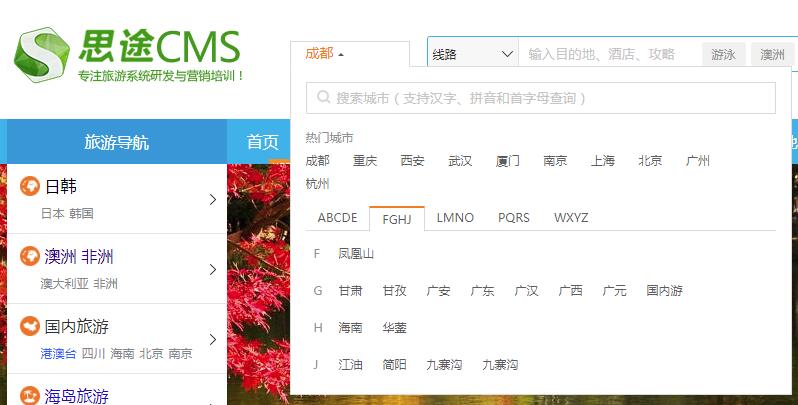Collapse the 成都 city selector dropdown
Viewport: 798px width, 405px height.
pyautogui.click(x=325, y=54)
